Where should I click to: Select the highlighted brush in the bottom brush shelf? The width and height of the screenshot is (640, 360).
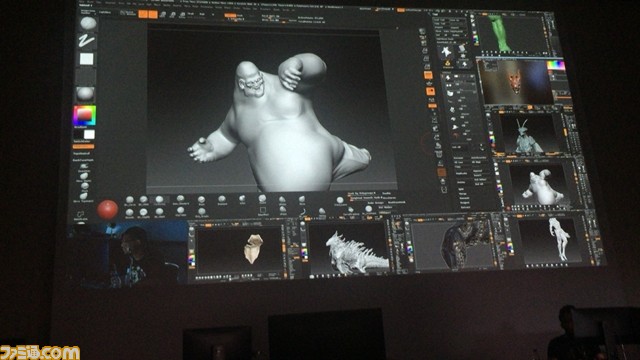[159, 200]
